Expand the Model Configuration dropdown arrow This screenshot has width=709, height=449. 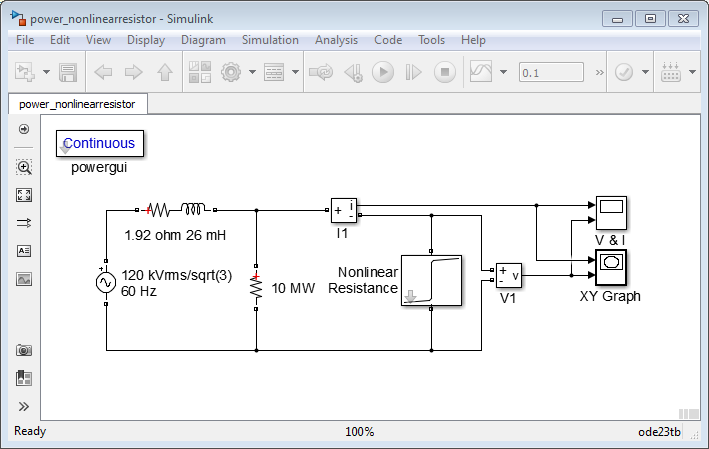(x=252, y=73)
